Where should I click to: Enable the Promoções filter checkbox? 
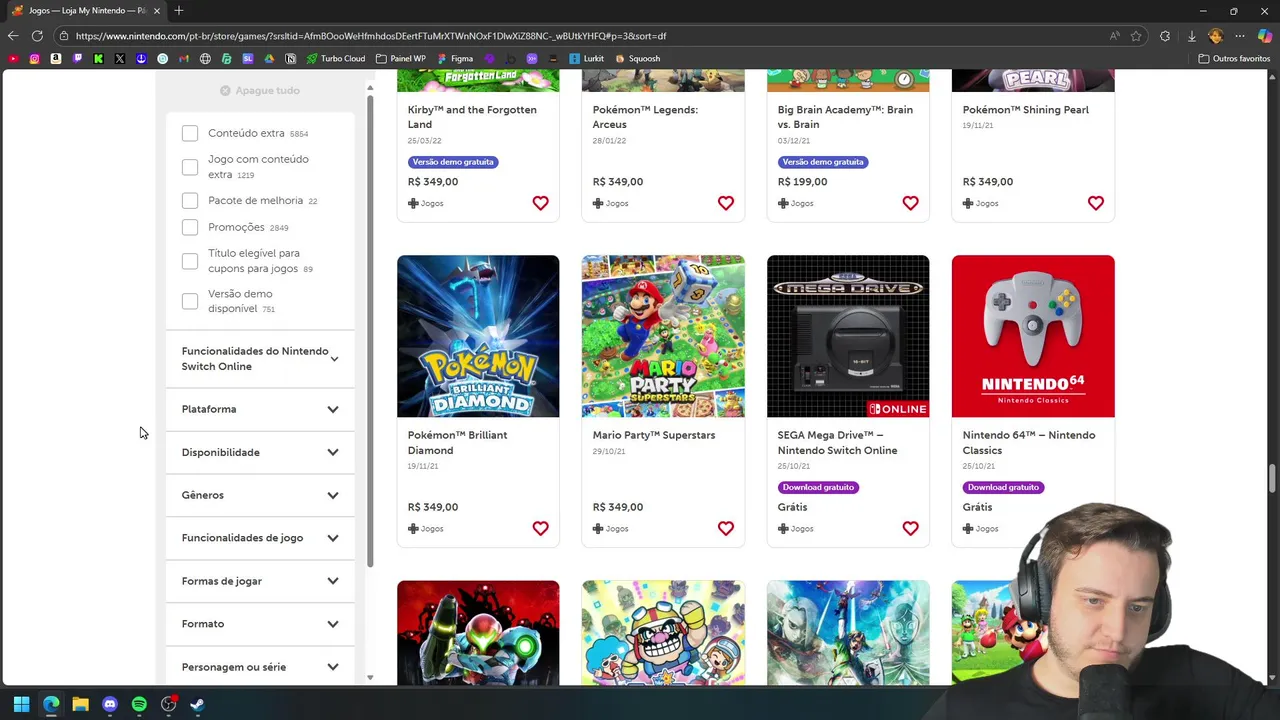coord(190,227)
